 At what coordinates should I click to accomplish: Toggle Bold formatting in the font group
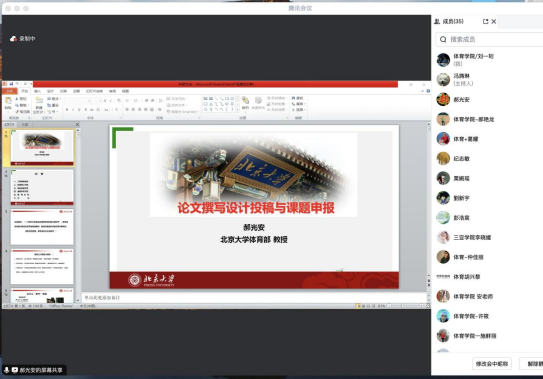click(66, 109)
